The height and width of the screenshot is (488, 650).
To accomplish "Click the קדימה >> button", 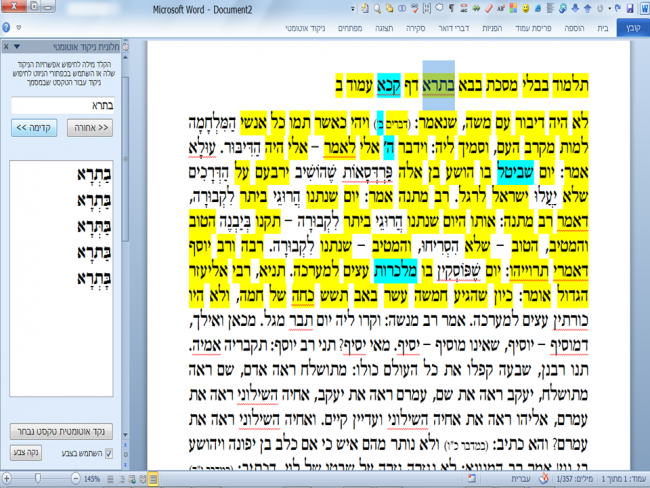I will [34, 128].
